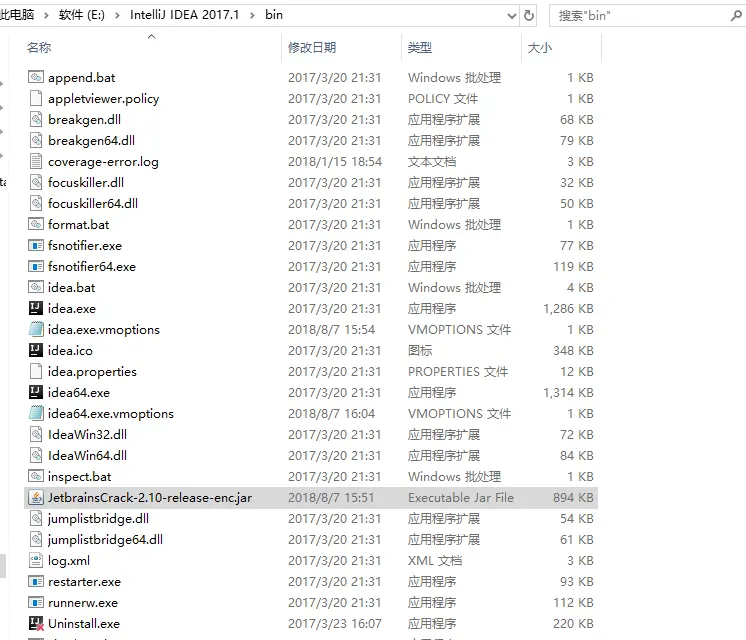Sort by 修改日期 column header

tap(312, 47)
